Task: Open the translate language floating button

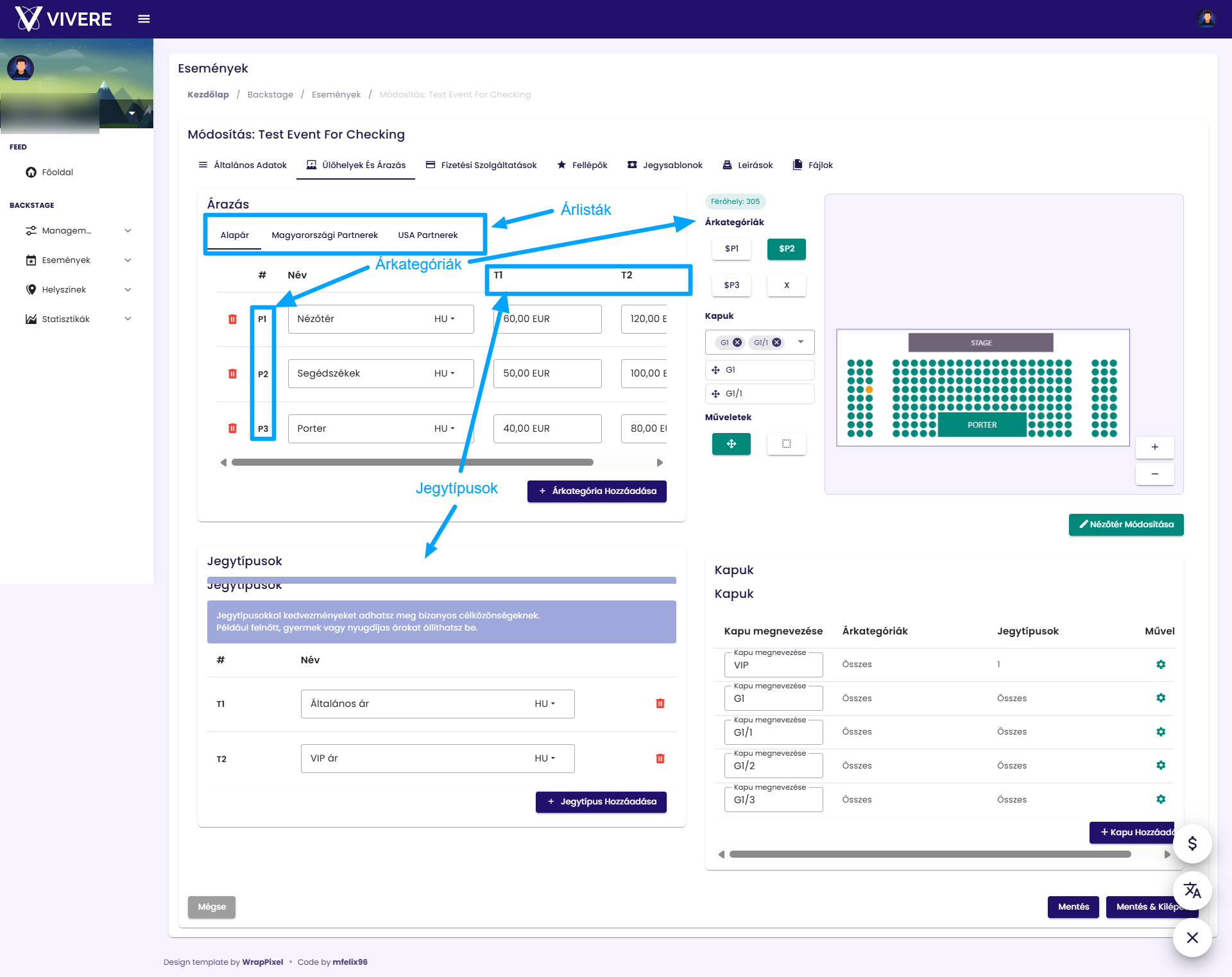Action: 1192,890
